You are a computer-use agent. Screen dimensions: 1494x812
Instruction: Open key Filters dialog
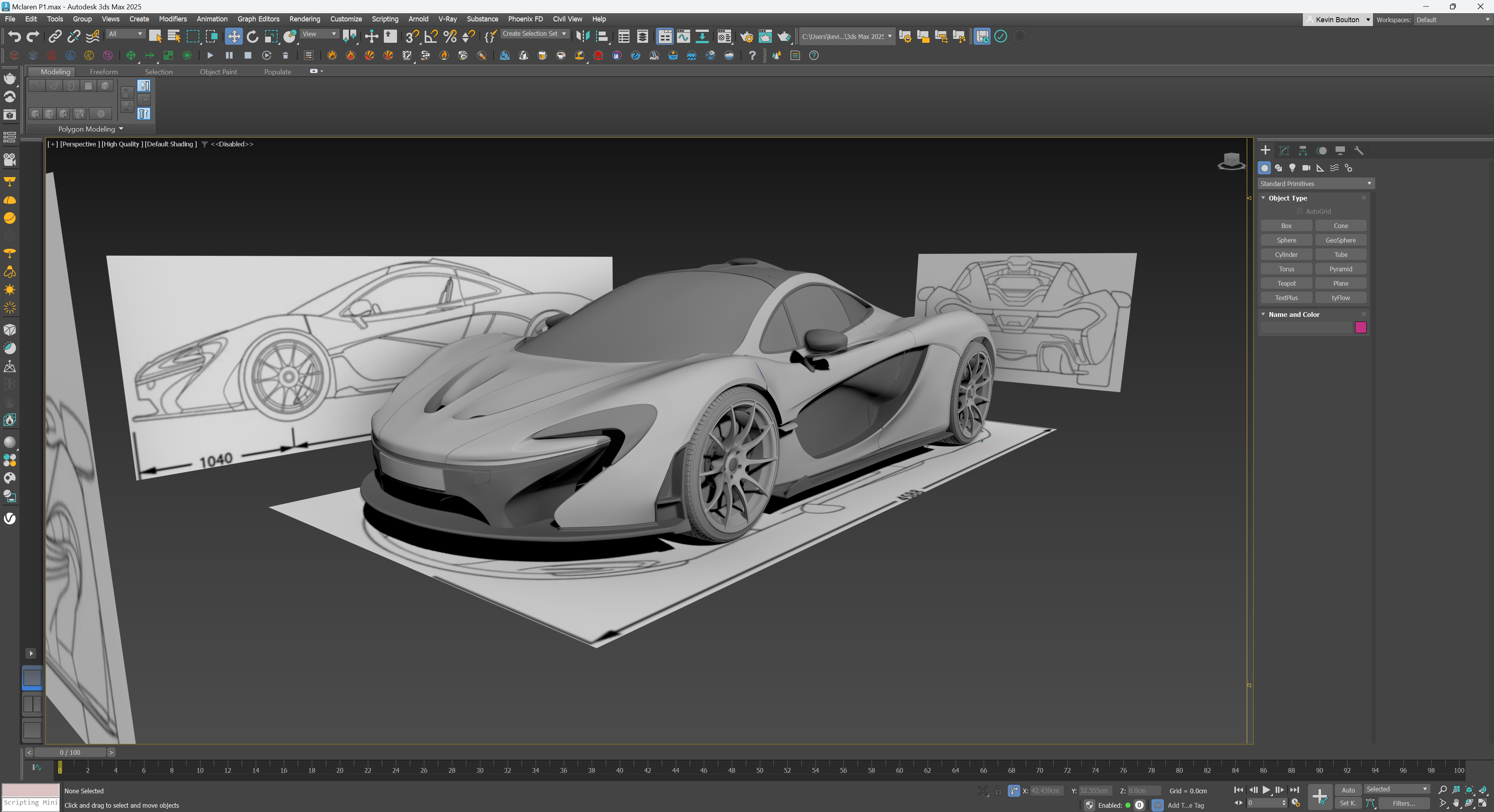click(1404, 803)
